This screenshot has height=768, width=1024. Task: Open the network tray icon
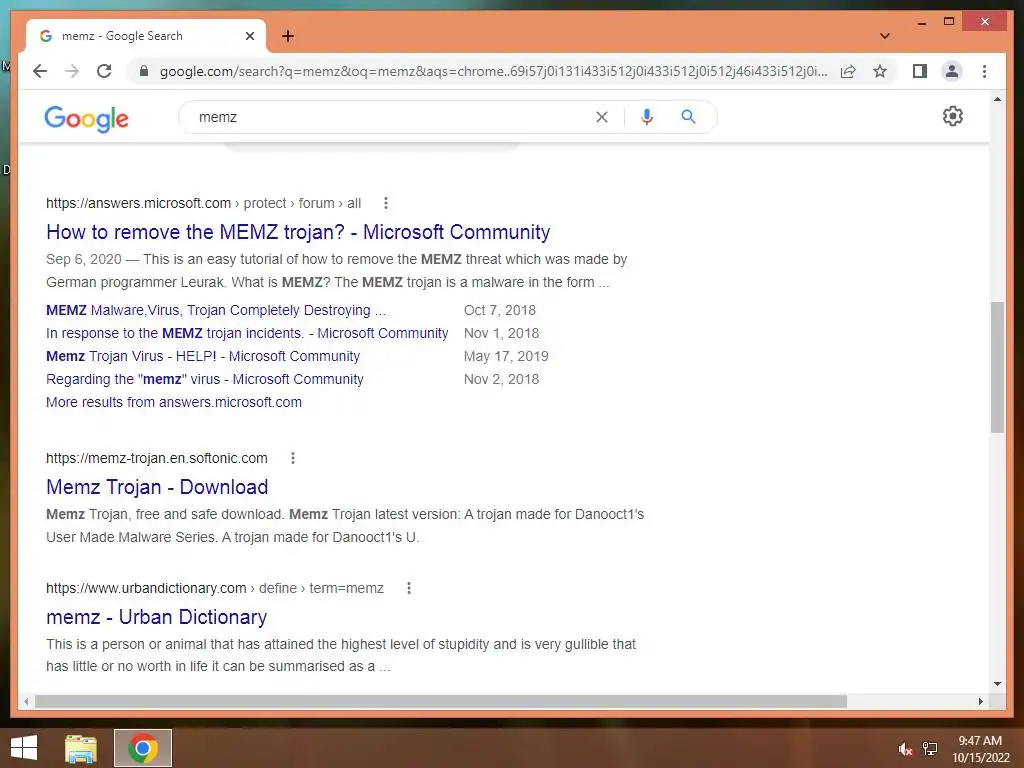tap(930, 749)
